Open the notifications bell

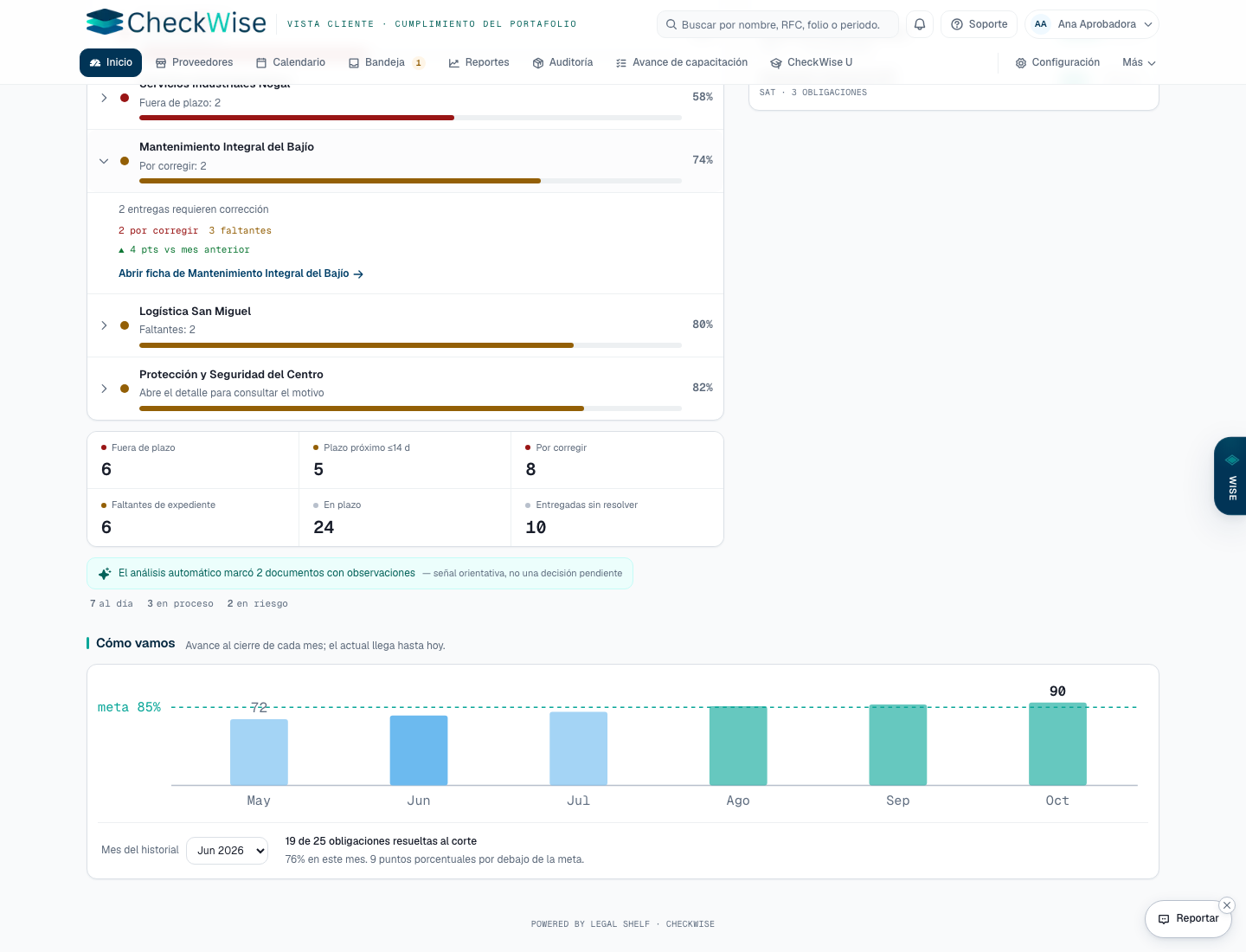point(920,24)
